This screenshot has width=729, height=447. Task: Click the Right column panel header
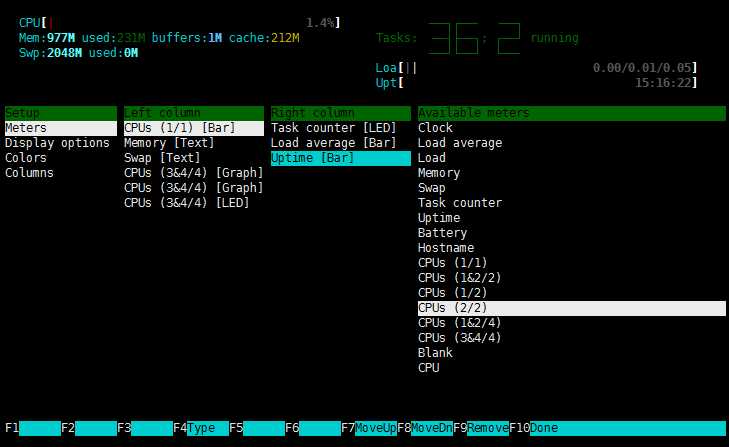(341, 113)
